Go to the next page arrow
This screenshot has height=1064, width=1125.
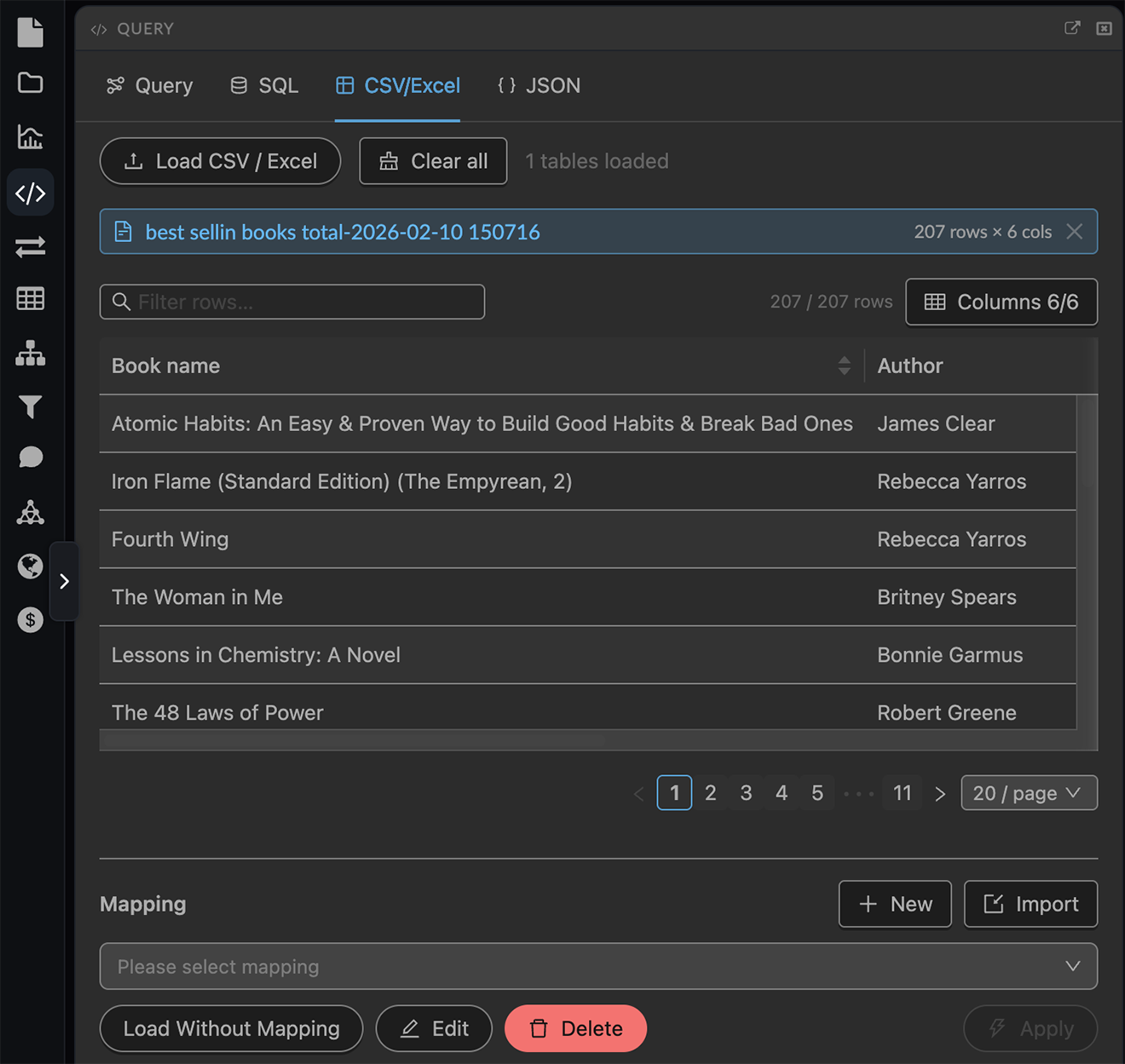(x=940, y=793)
